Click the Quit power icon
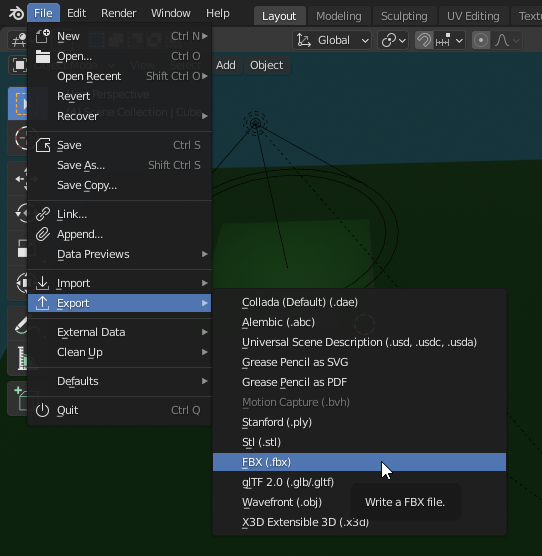 click(43, 410)
